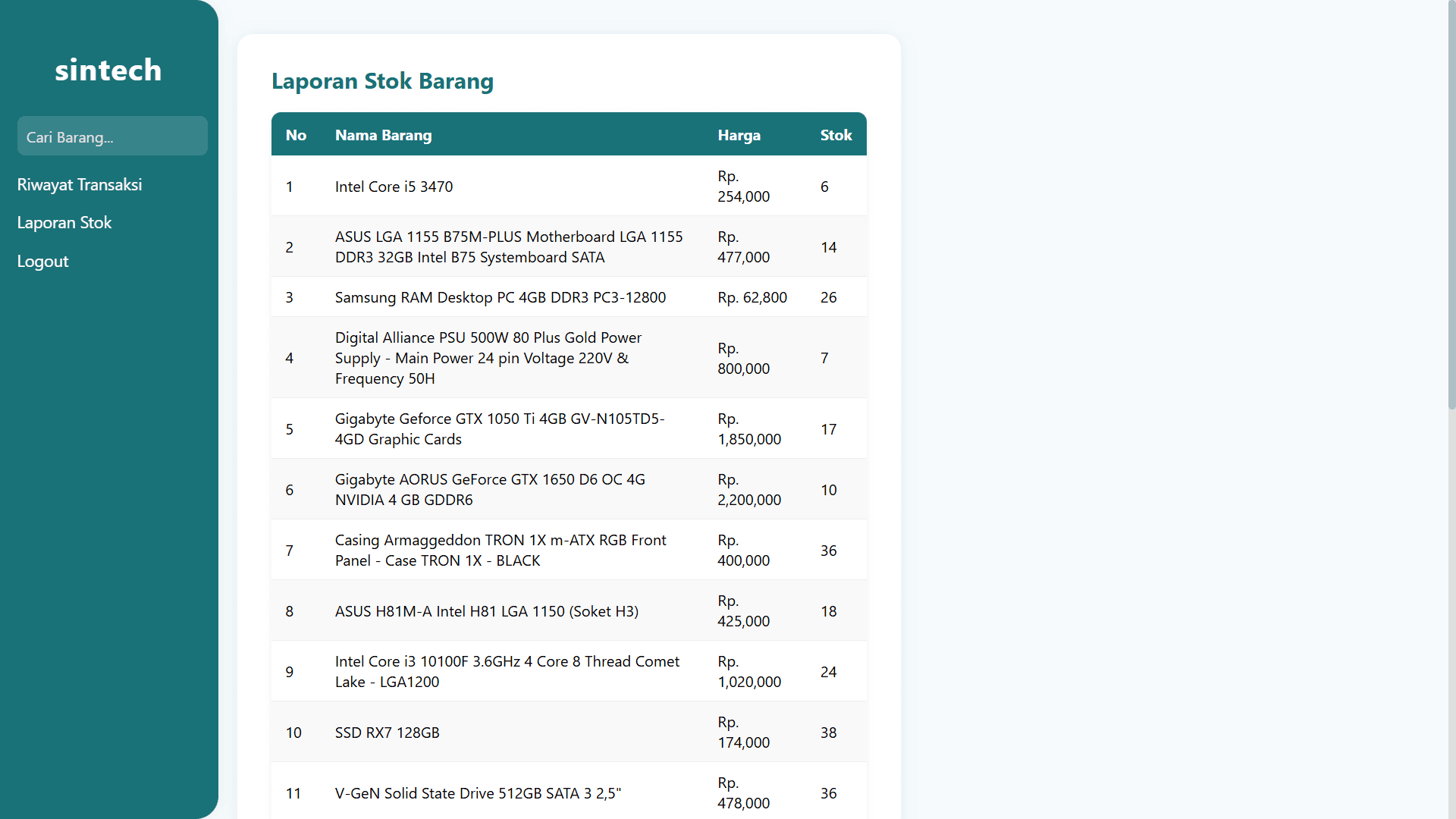Select stock value 24 for Core i3 10100F

829,672
